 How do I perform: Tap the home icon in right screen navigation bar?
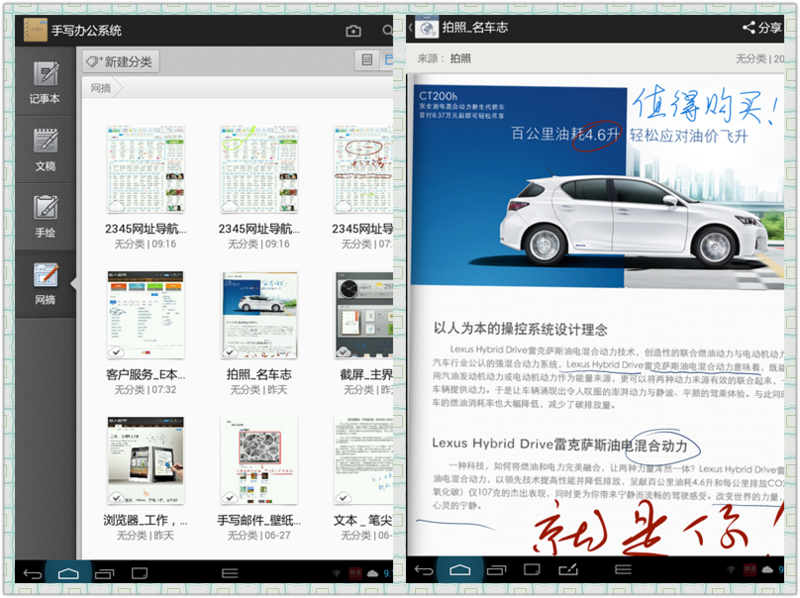(x=460, y=570)
